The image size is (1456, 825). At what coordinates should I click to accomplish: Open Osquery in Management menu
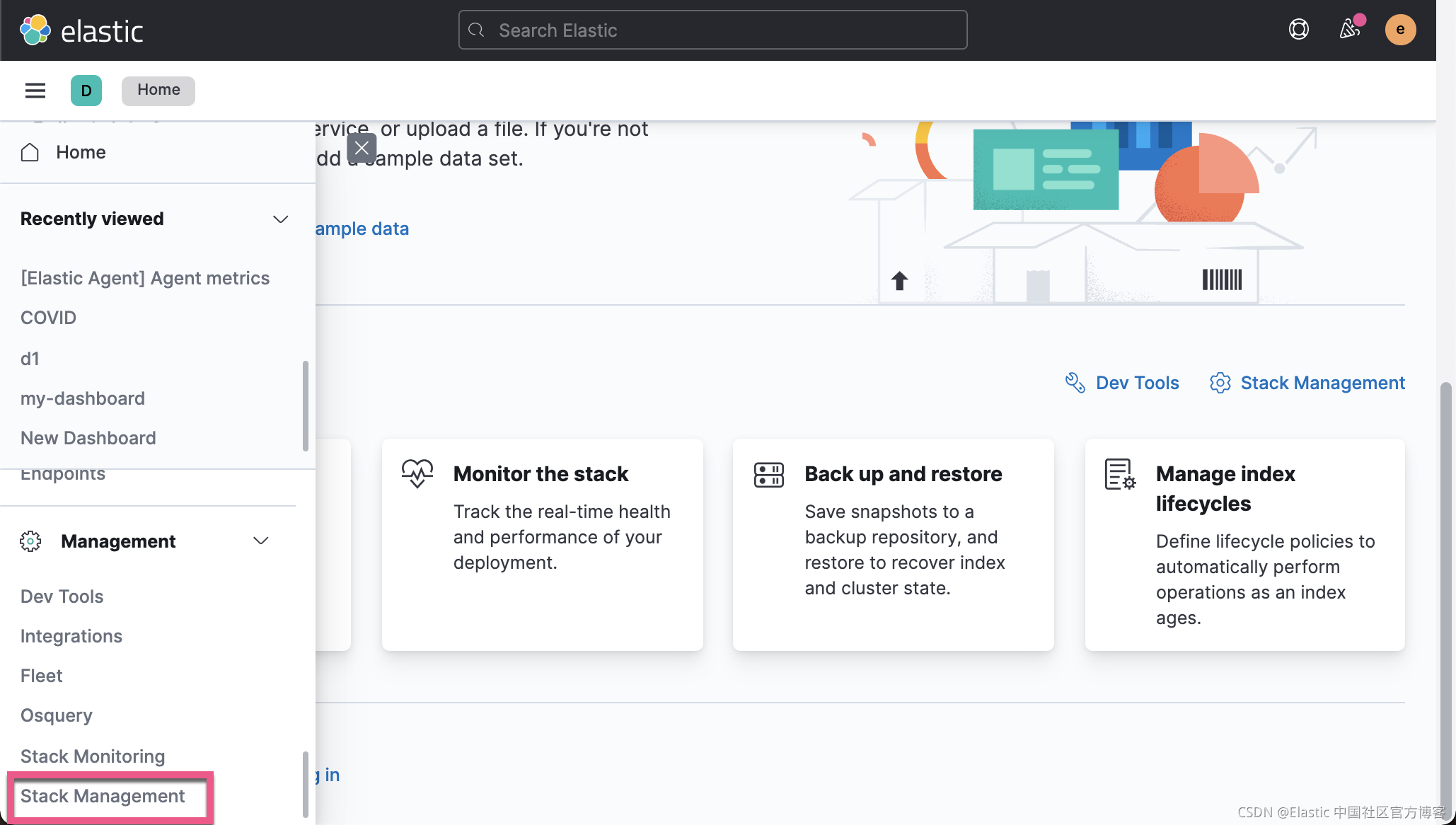coord(57,715)
